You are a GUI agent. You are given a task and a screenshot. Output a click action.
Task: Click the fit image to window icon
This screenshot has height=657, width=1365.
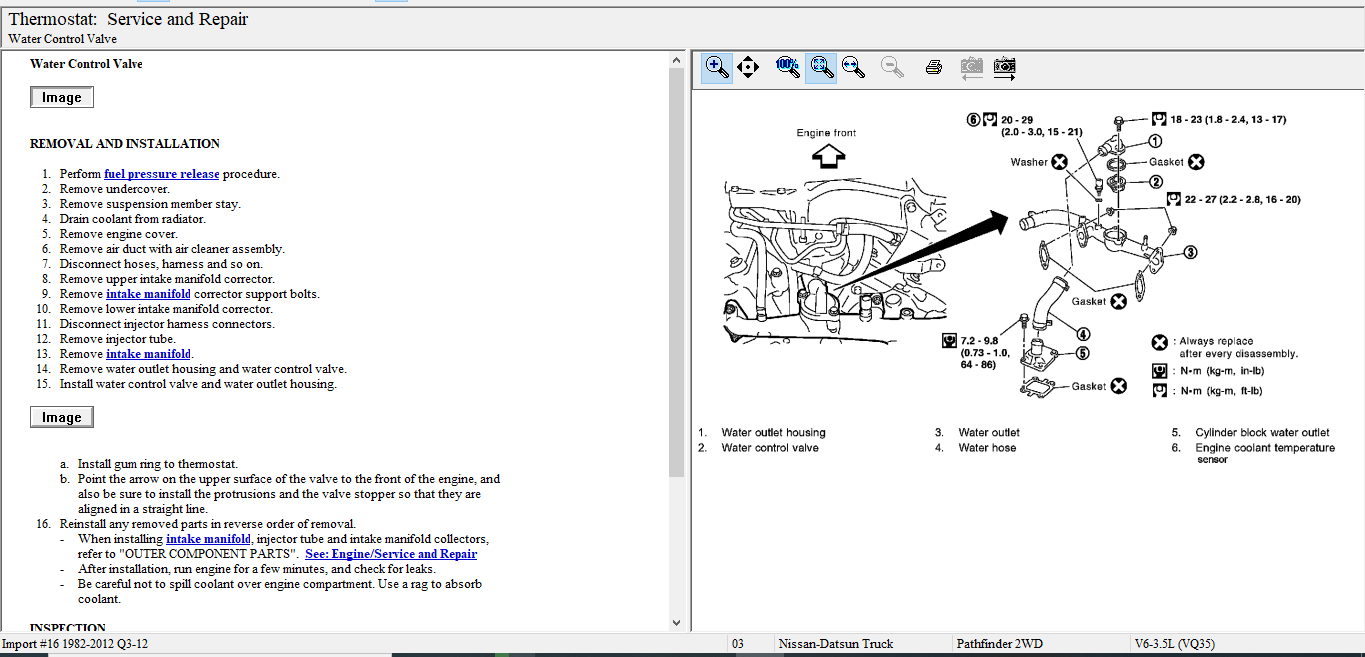(x=821, y=67)
